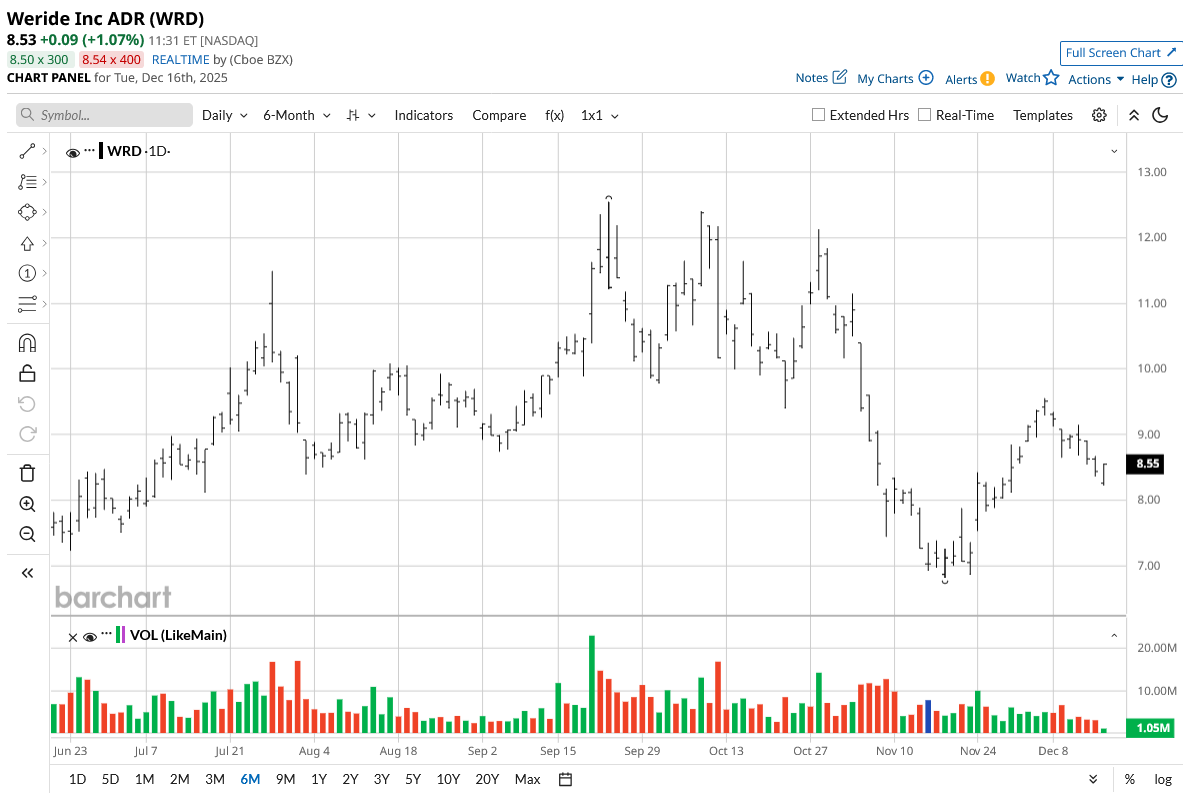Select the 1Y time range
Screen dimensions: 1183x793
click(x=319, y=779)
